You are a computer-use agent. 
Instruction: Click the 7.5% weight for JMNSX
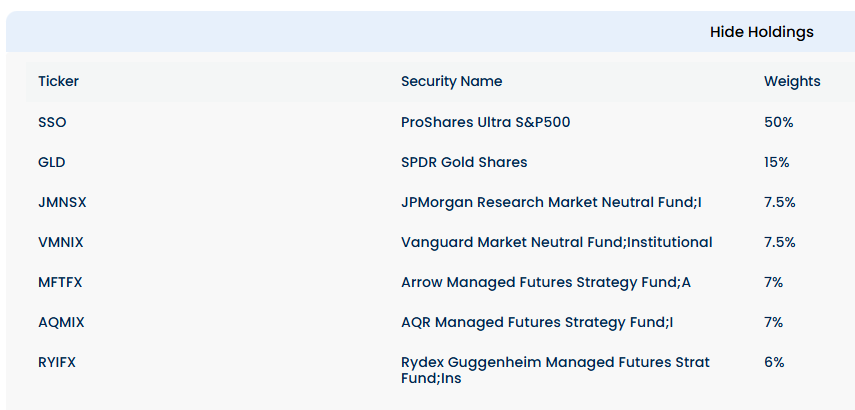[x=780, y=202]
